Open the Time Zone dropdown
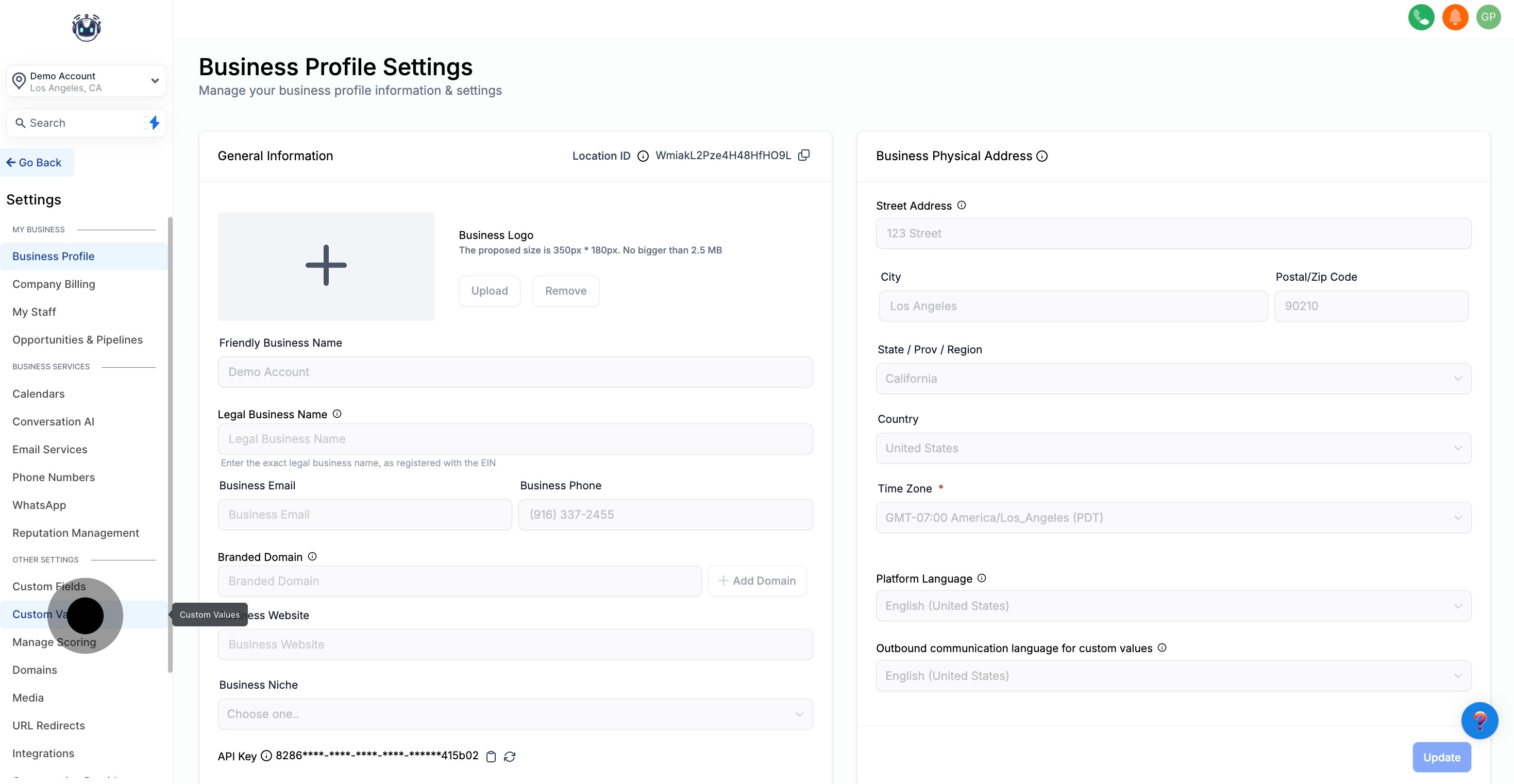Screen dimensions: 1514x784 1173,518
